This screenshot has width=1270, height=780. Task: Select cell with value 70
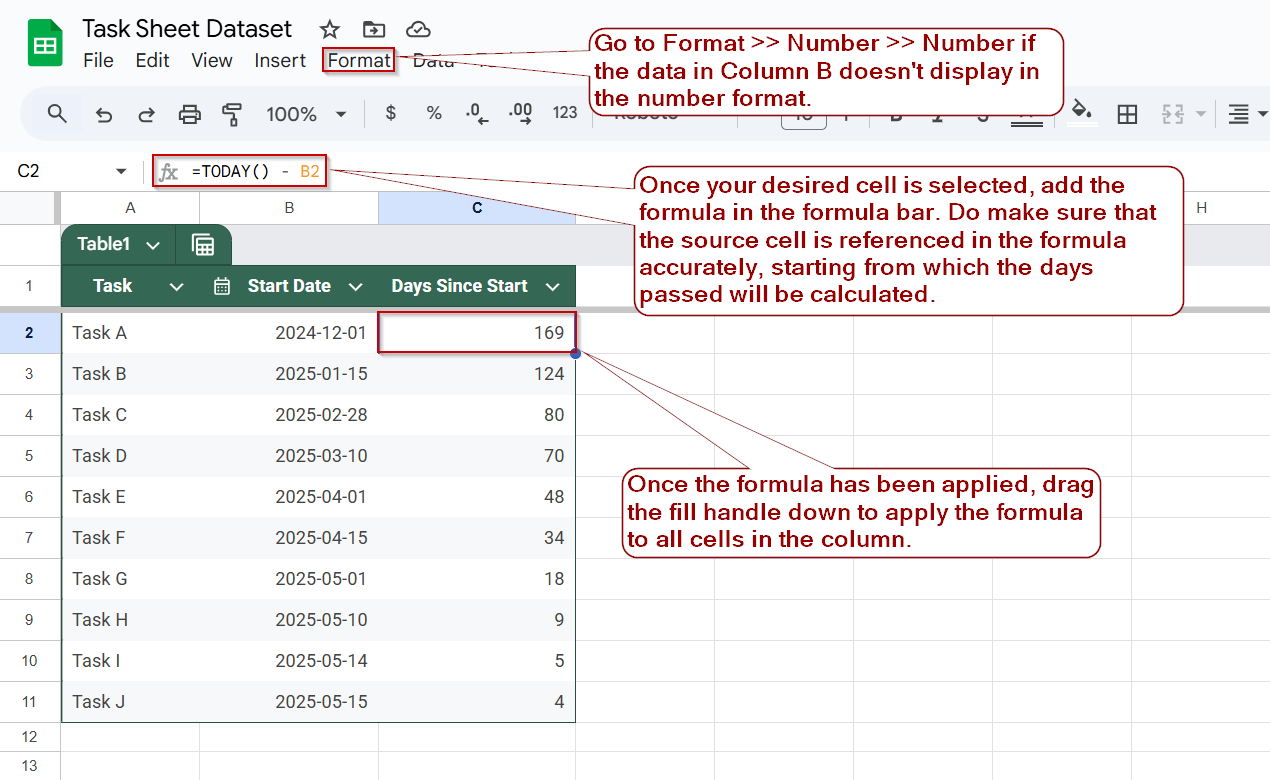[x=477, y=456]
